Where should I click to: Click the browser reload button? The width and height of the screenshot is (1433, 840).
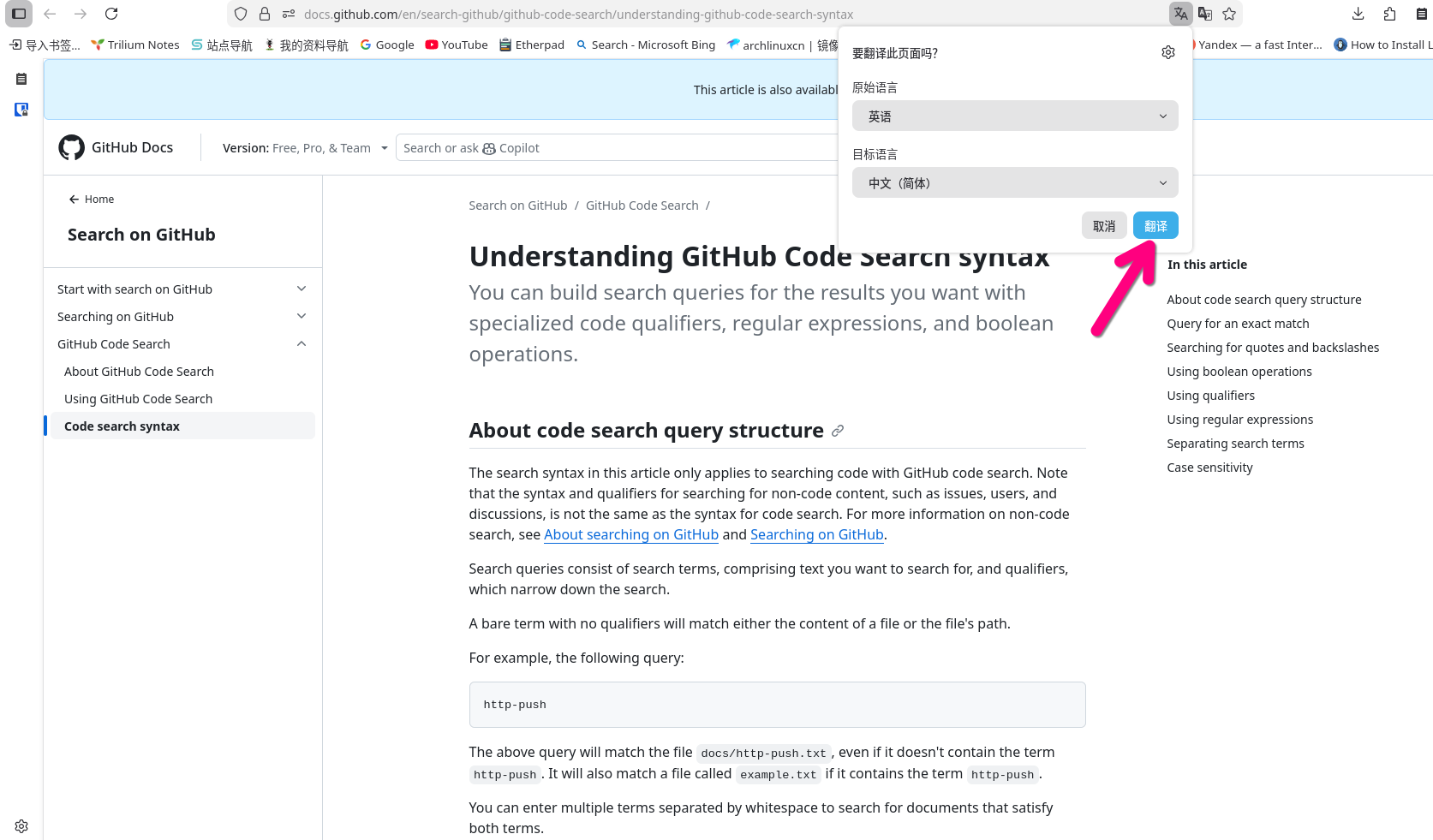coord(111,14)
